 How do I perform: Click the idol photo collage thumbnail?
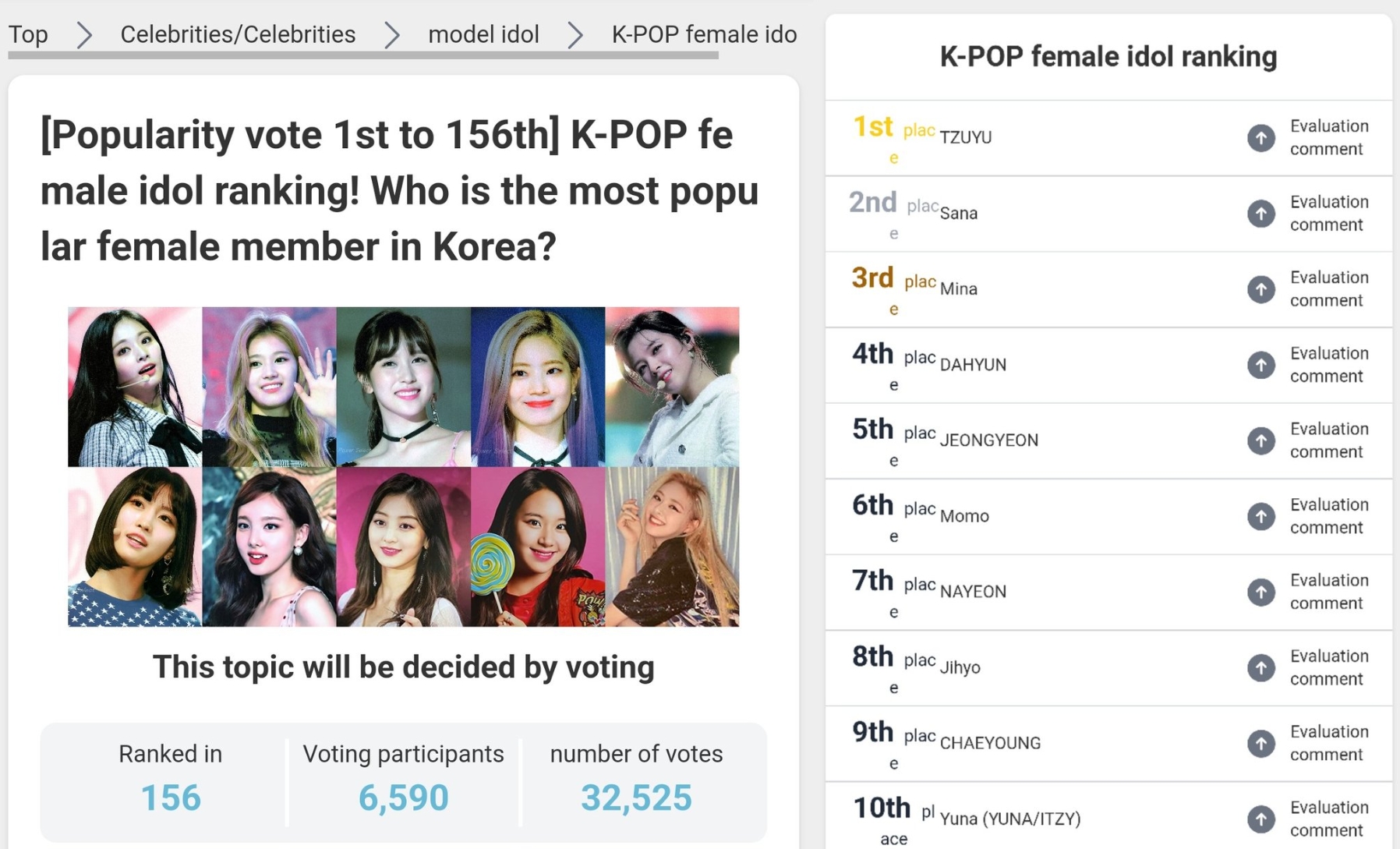click(x=403, y=466)
